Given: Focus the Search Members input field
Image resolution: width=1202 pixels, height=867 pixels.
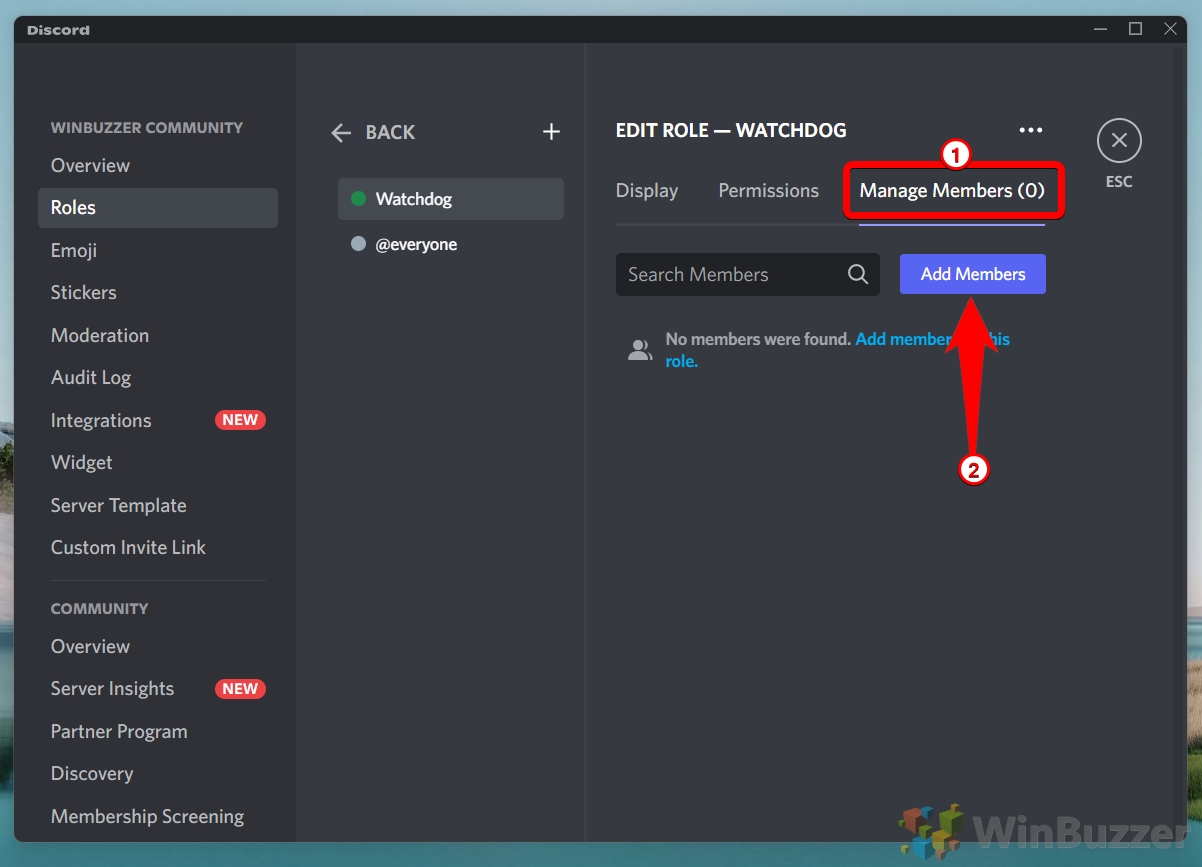Looking at the screenshot, I should [x=748, y=274].
